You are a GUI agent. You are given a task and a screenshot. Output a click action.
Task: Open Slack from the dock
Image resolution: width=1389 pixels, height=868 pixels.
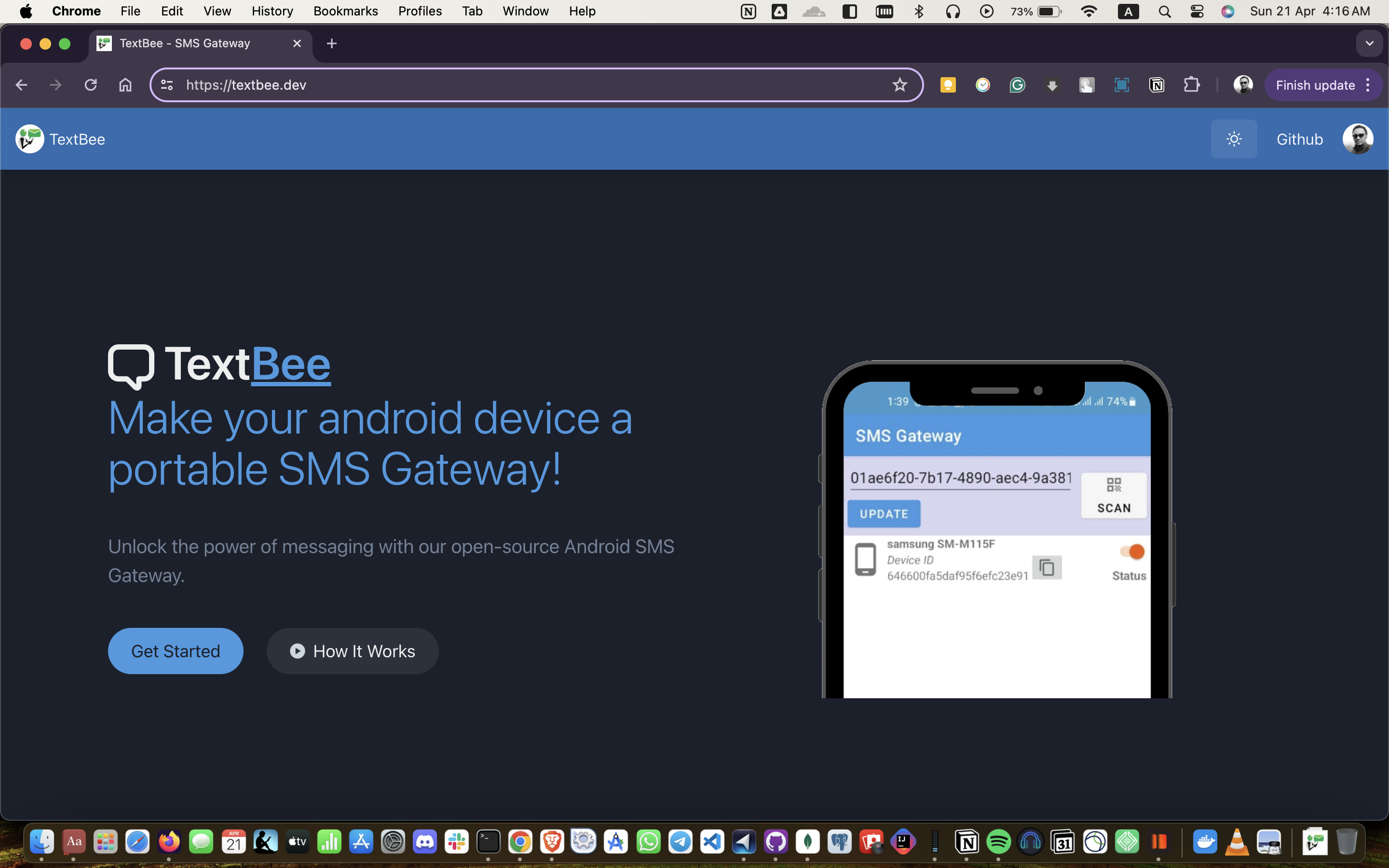pos(457,841)
